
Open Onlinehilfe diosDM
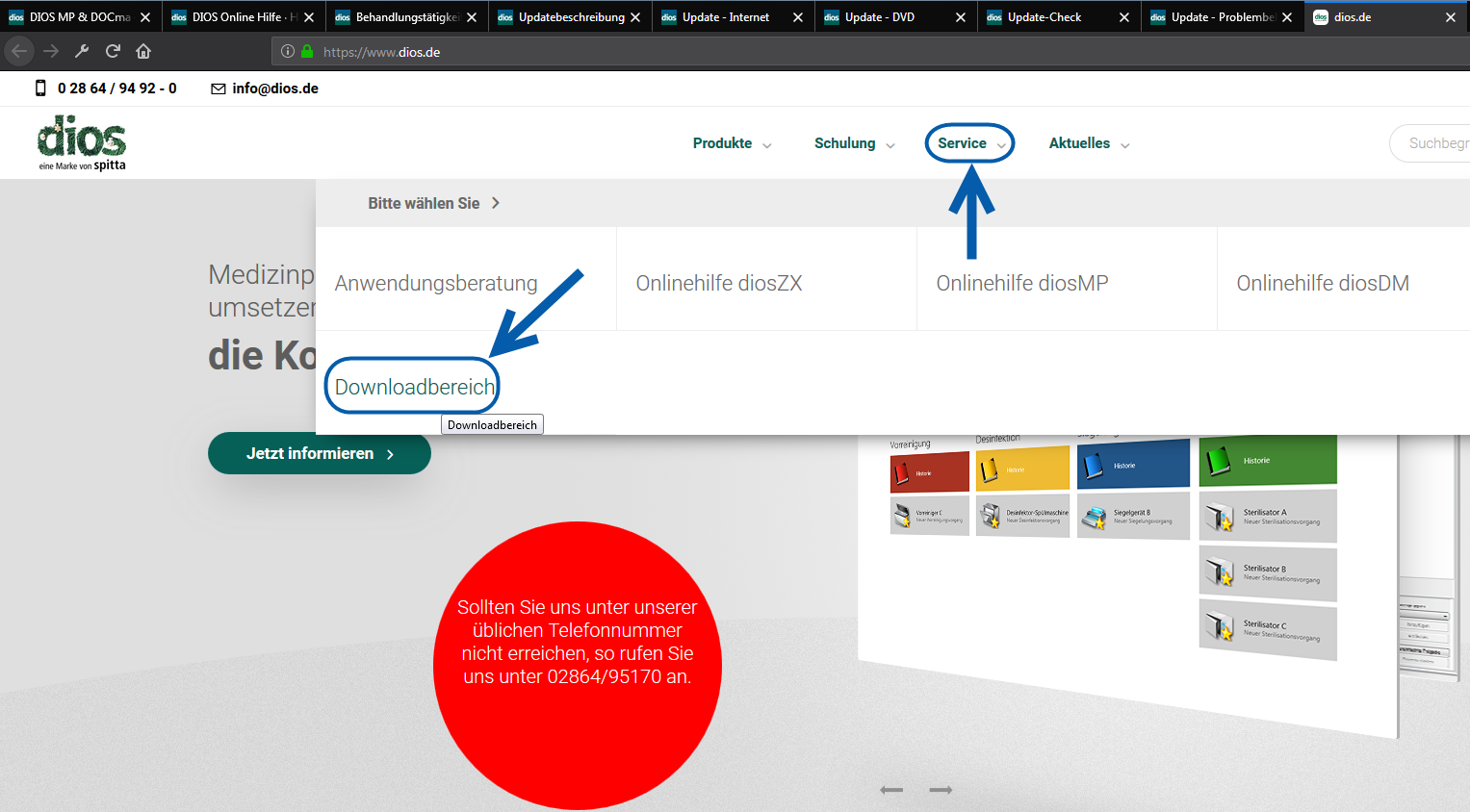[x=1323, y=283]
